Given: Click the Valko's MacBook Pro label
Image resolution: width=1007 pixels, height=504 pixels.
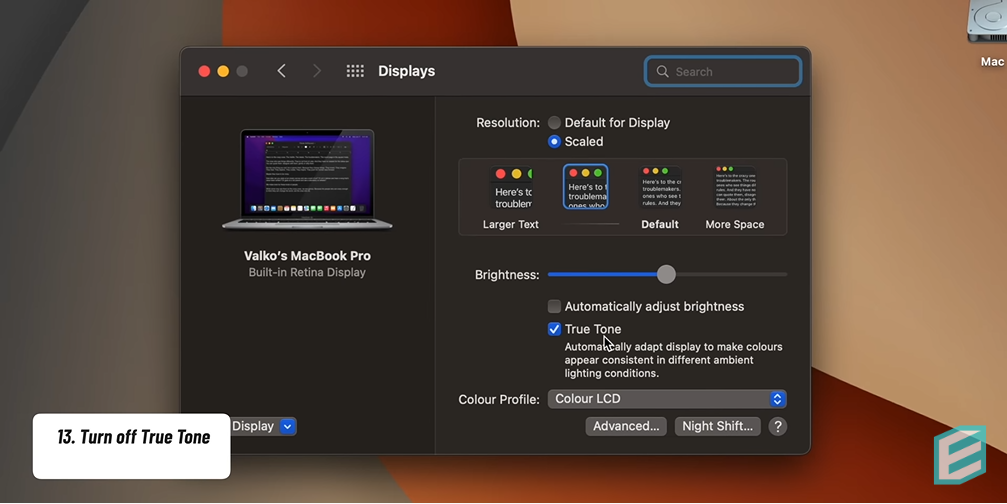Looking at the screenshot, I should (x=307, y=256).
